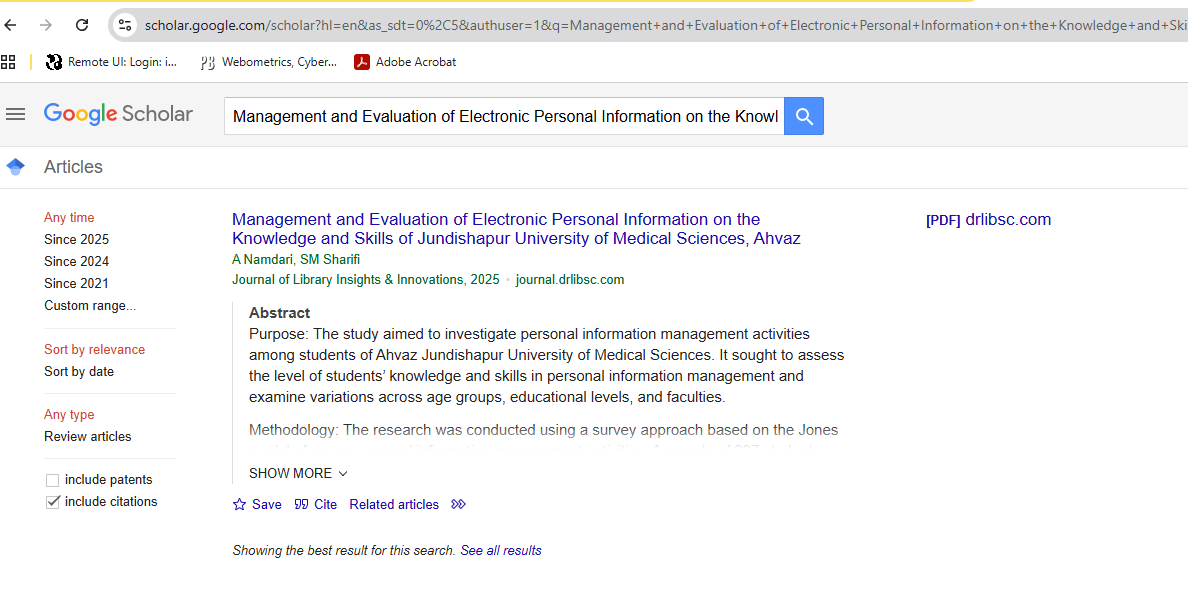
Task: Go back with the browser back arrow
Action: tap(11, 25)
